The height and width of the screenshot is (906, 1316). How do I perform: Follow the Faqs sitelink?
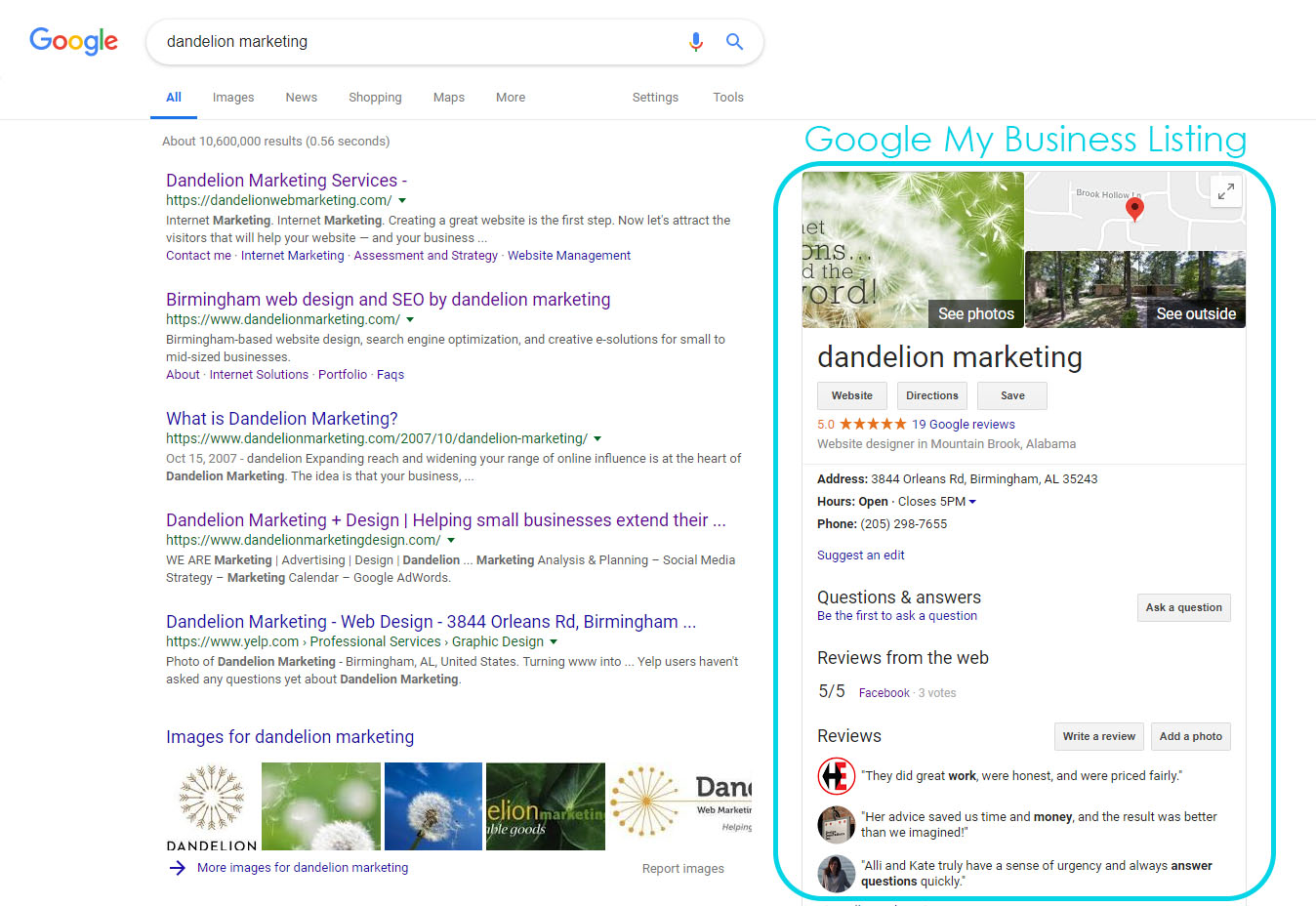point(391,375)
